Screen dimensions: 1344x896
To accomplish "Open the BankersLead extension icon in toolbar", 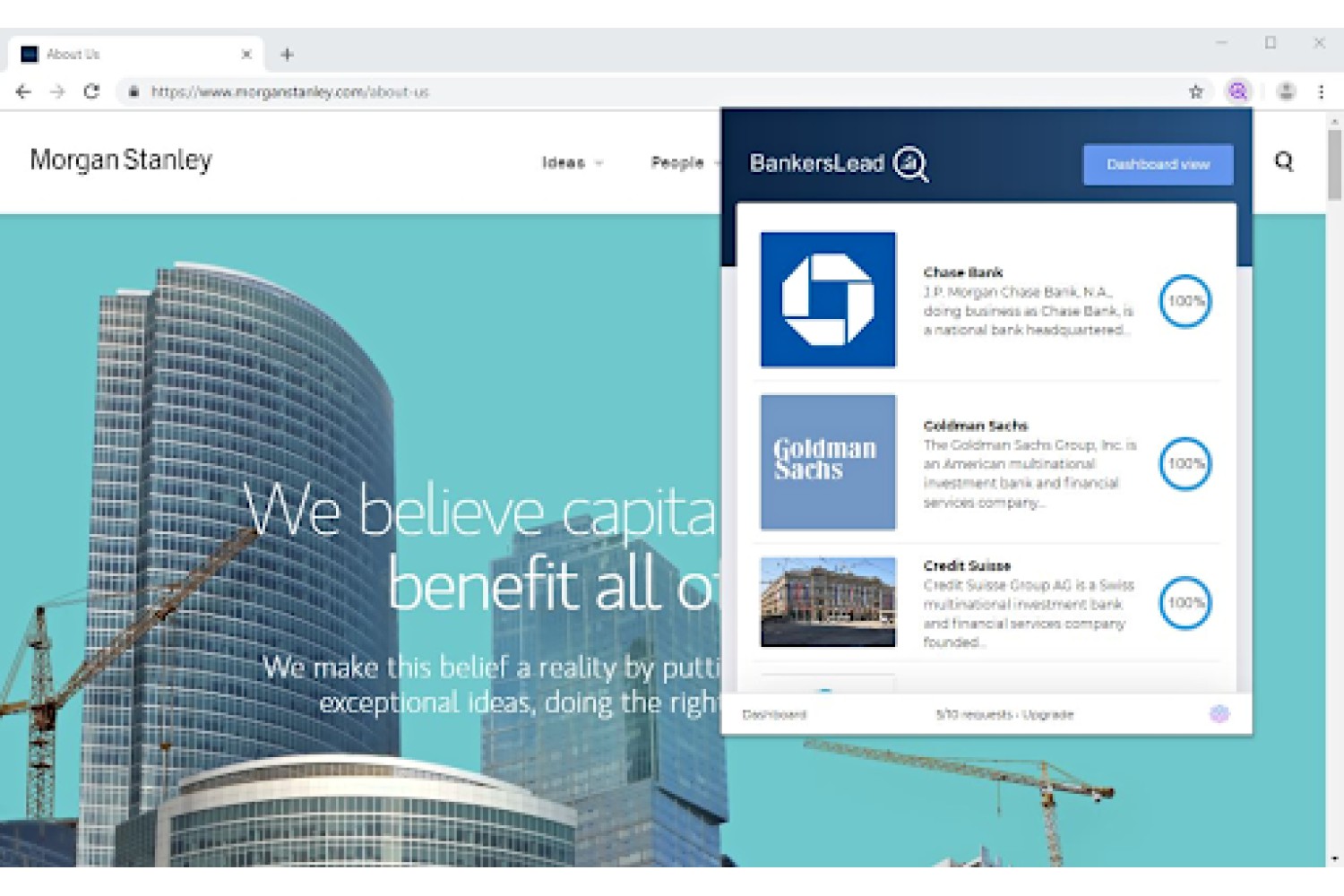I will pyautogui.click(x=1237, y=91).
